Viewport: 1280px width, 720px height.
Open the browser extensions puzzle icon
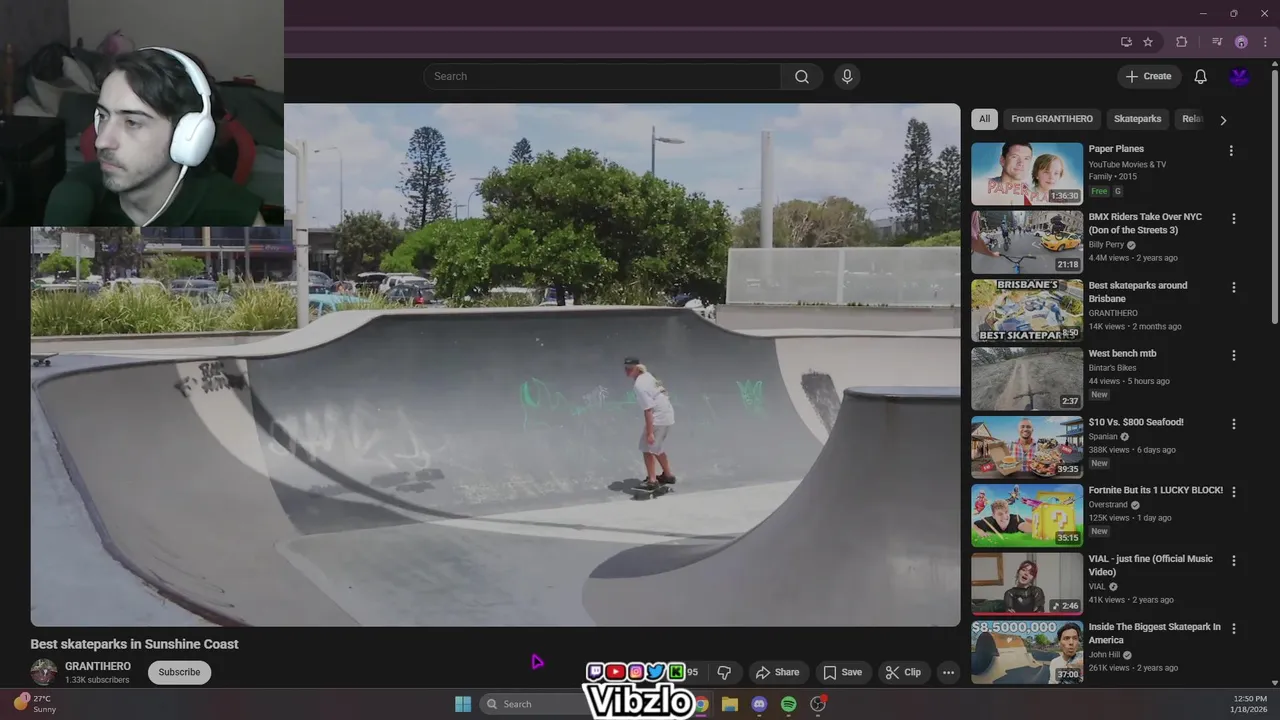point(1181,42)
